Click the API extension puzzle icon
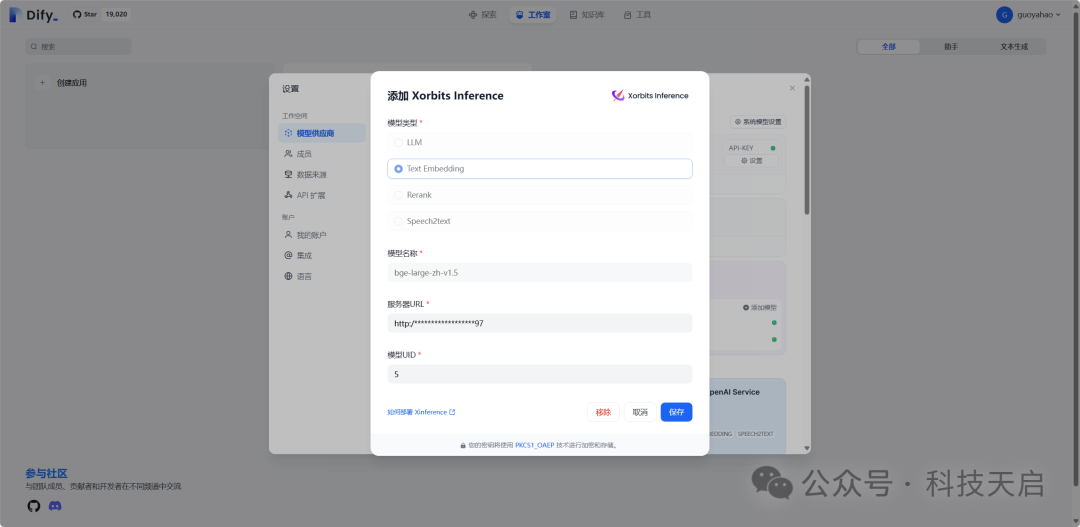 pos(289,195)
